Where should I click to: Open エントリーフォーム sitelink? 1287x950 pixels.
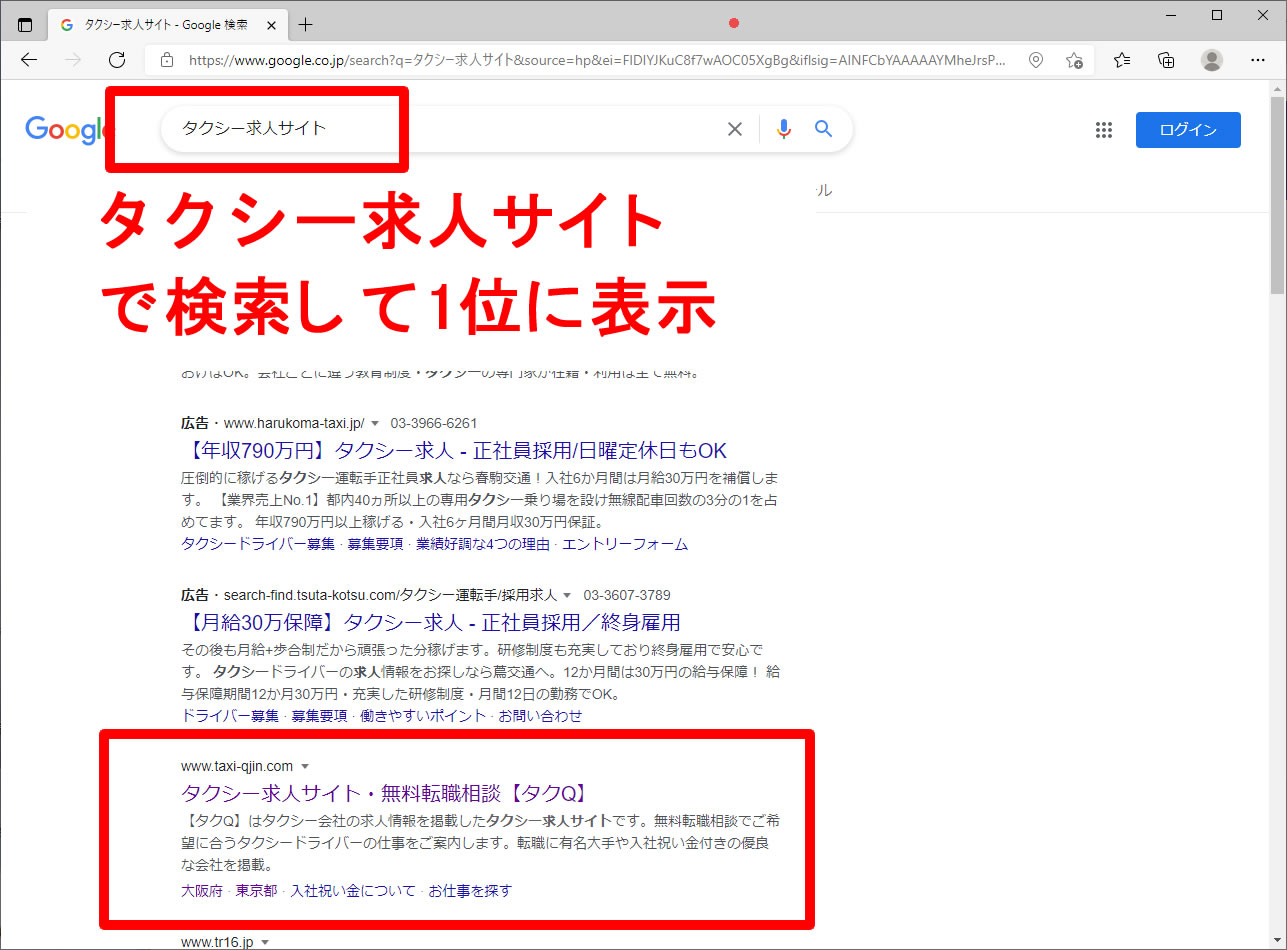[x=625, y=544]
